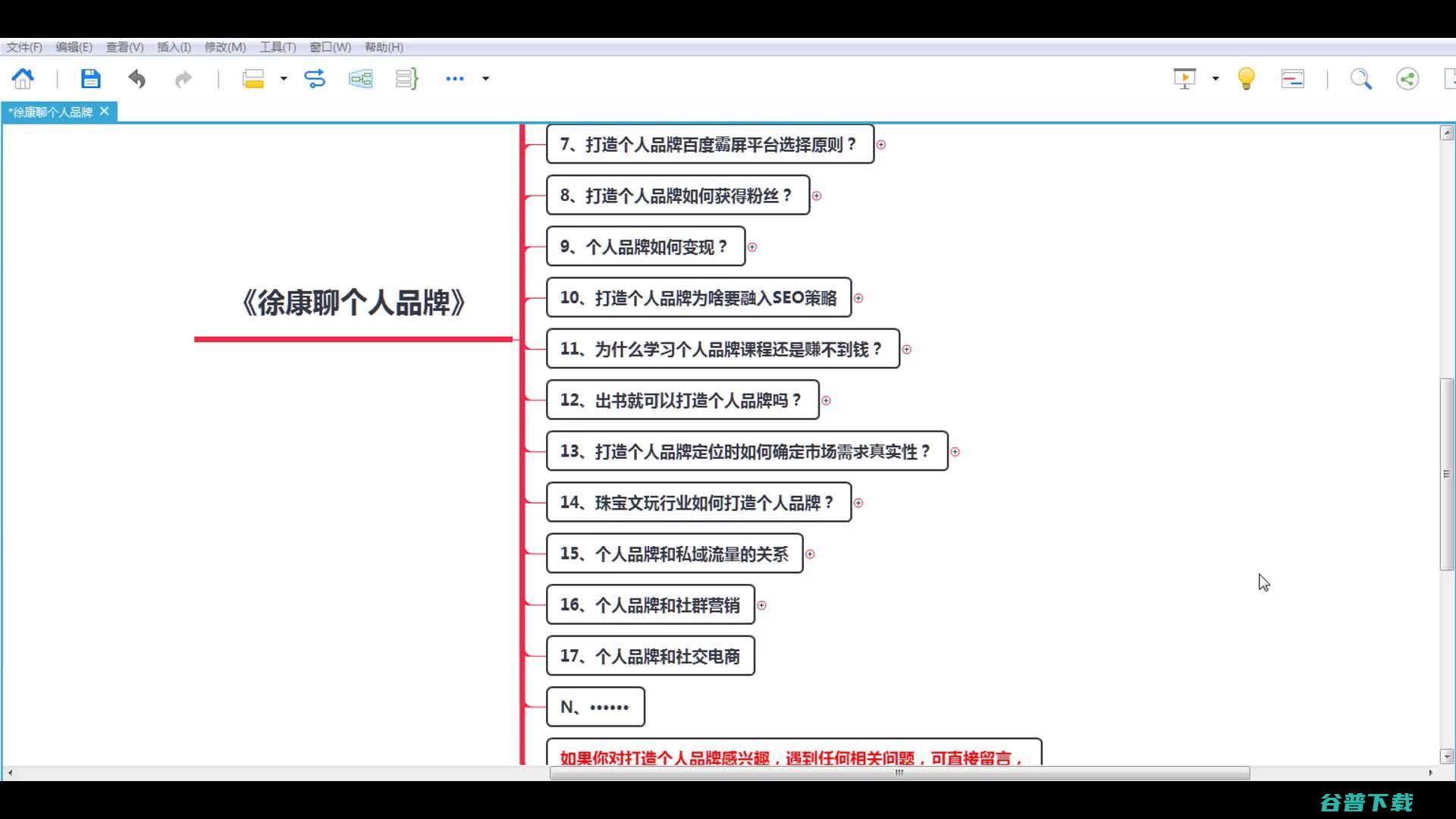Open dropdown arrow beside presentation icon
Viewport: 1456px width, 819px height.
coord(1216,78)
